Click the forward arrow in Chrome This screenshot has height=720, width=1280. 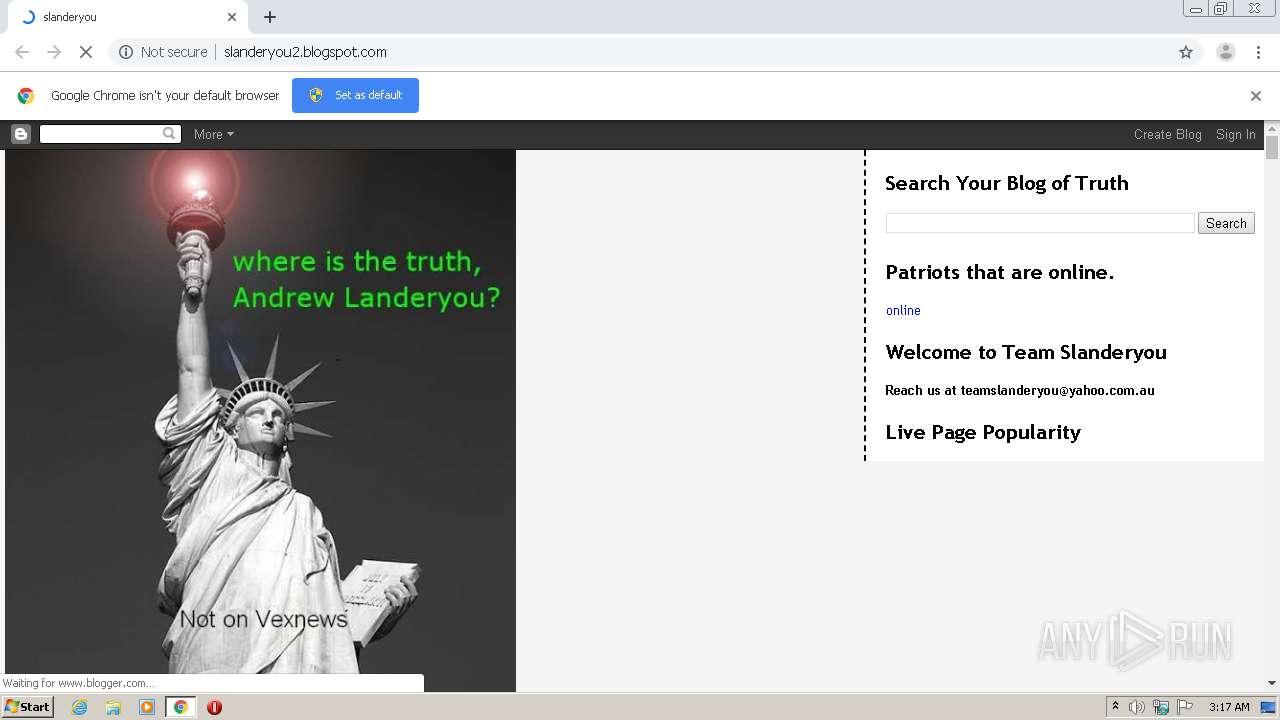[x=54, y=52]
